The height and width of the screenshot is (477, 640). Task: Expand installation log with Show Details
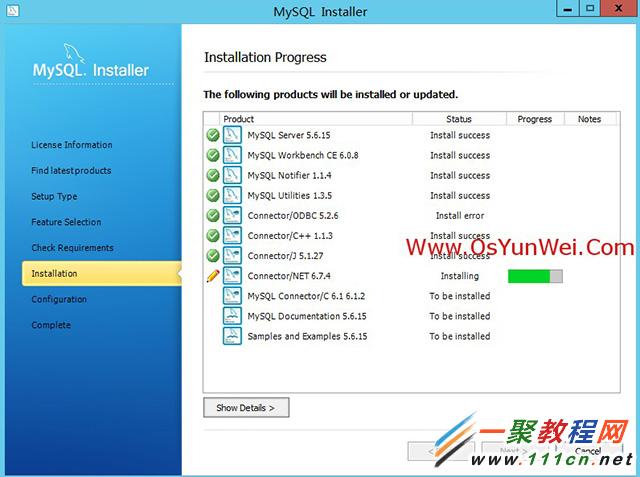(x=246, y=408)
